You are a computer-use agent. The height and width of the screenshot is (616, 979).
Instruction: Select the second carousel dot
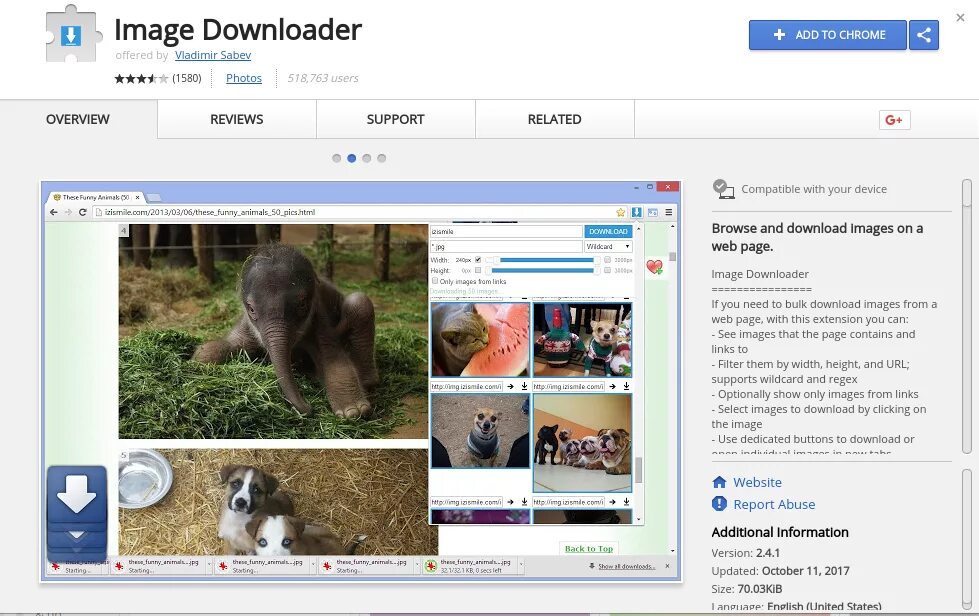pos(352,159)
